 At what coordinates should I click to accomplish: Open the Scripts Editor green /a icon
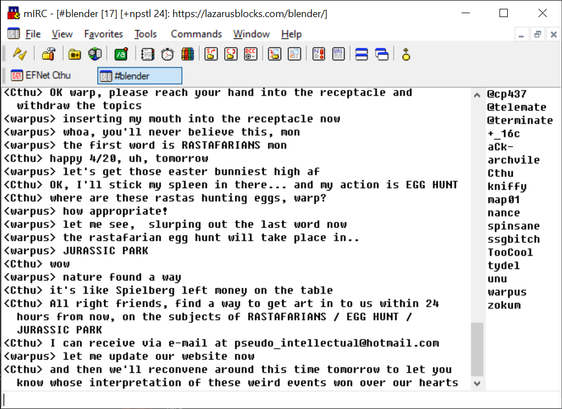pyautogui.click(x=121, y=54)
